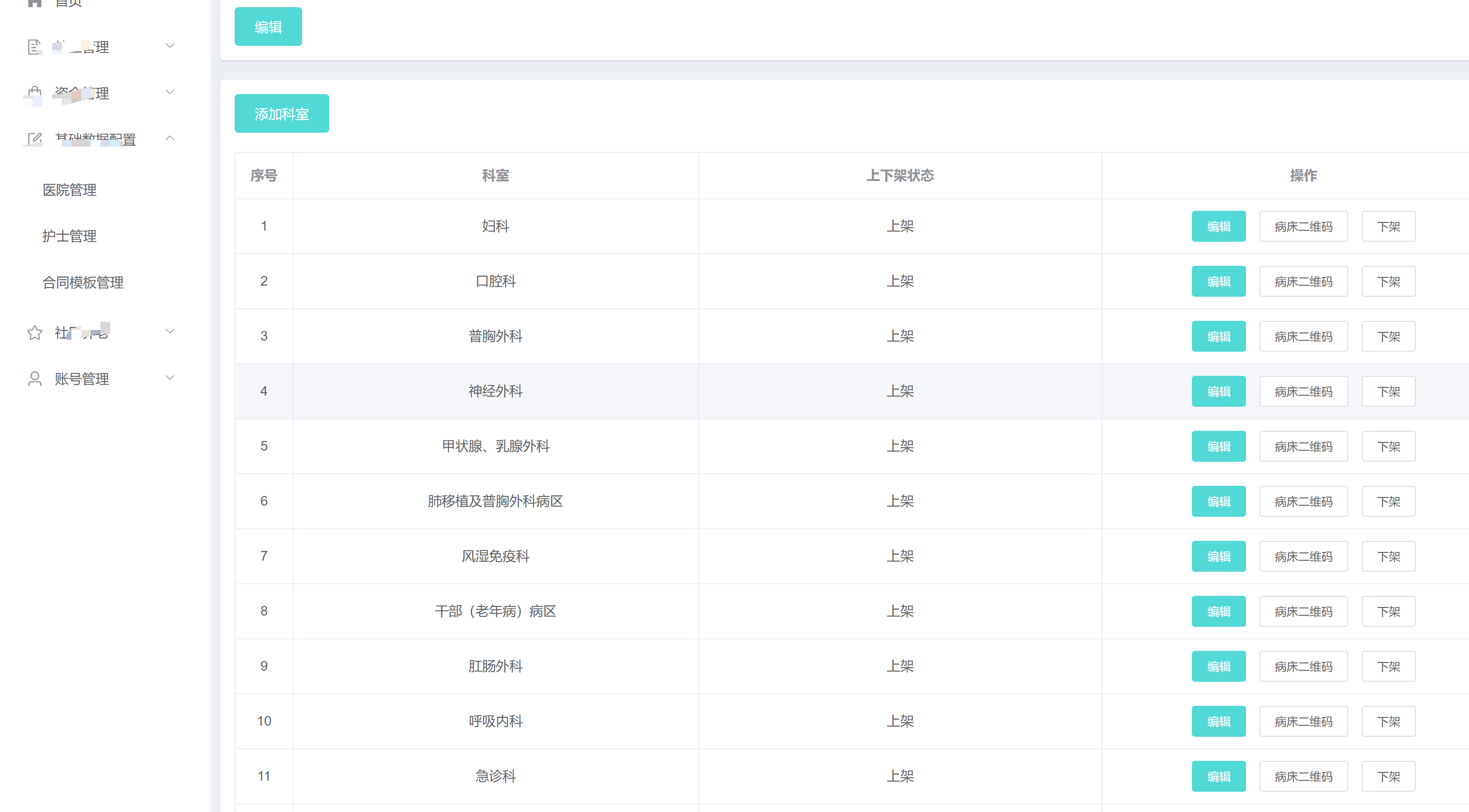Click the star icon in sidebar
Image resolution: width=1469 pixels, height=812 pixels.
tap(34, 333)
